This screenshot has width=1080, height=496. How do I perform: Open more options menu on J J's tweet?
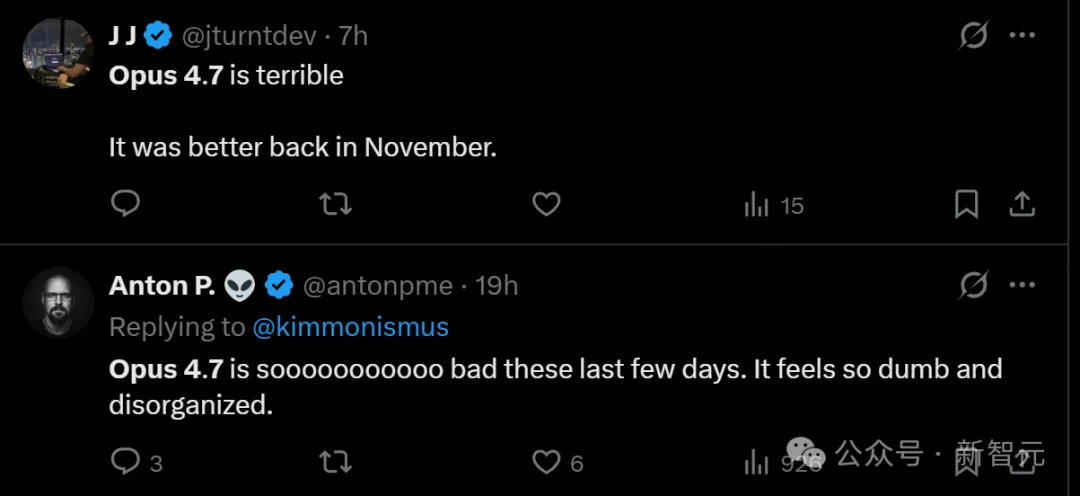click(1021, 36)
